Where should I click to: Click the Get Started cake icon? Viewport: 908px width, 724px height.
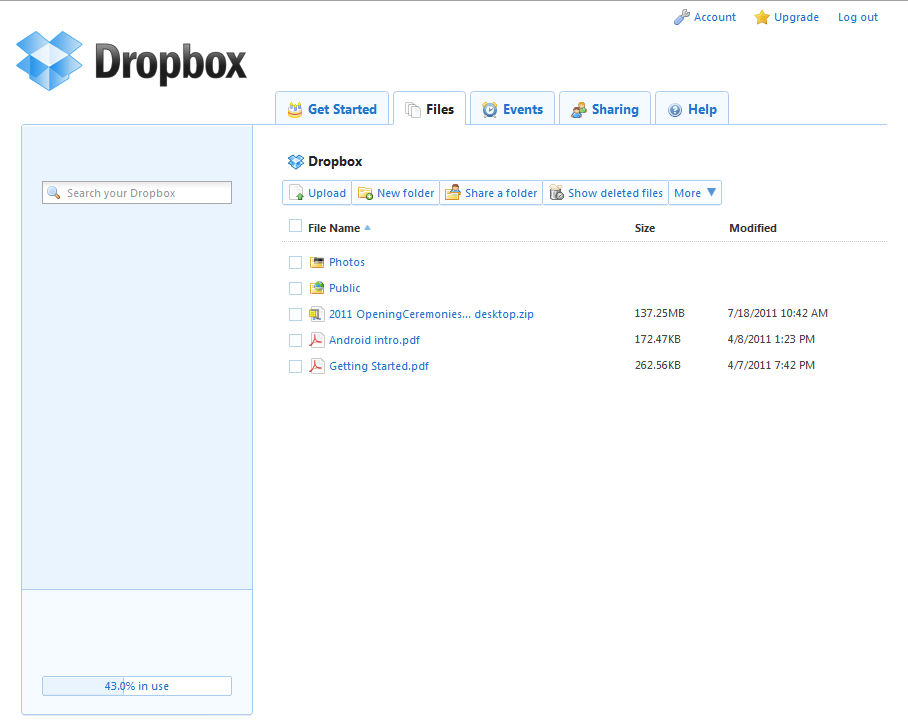pyautogui.click(x=295, y=109)
